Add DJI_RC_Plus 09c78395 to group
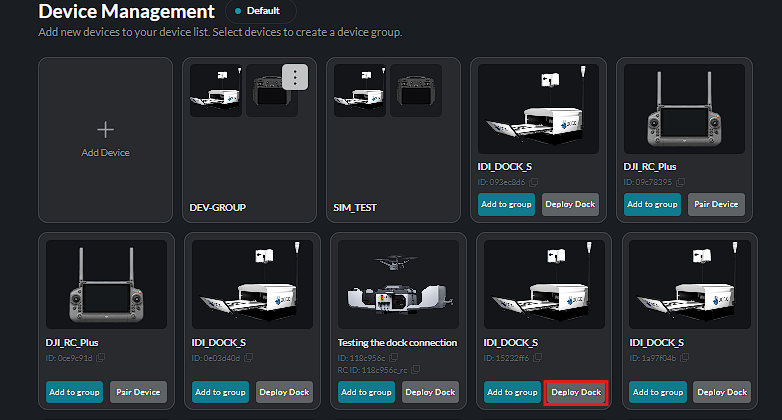 652,205
